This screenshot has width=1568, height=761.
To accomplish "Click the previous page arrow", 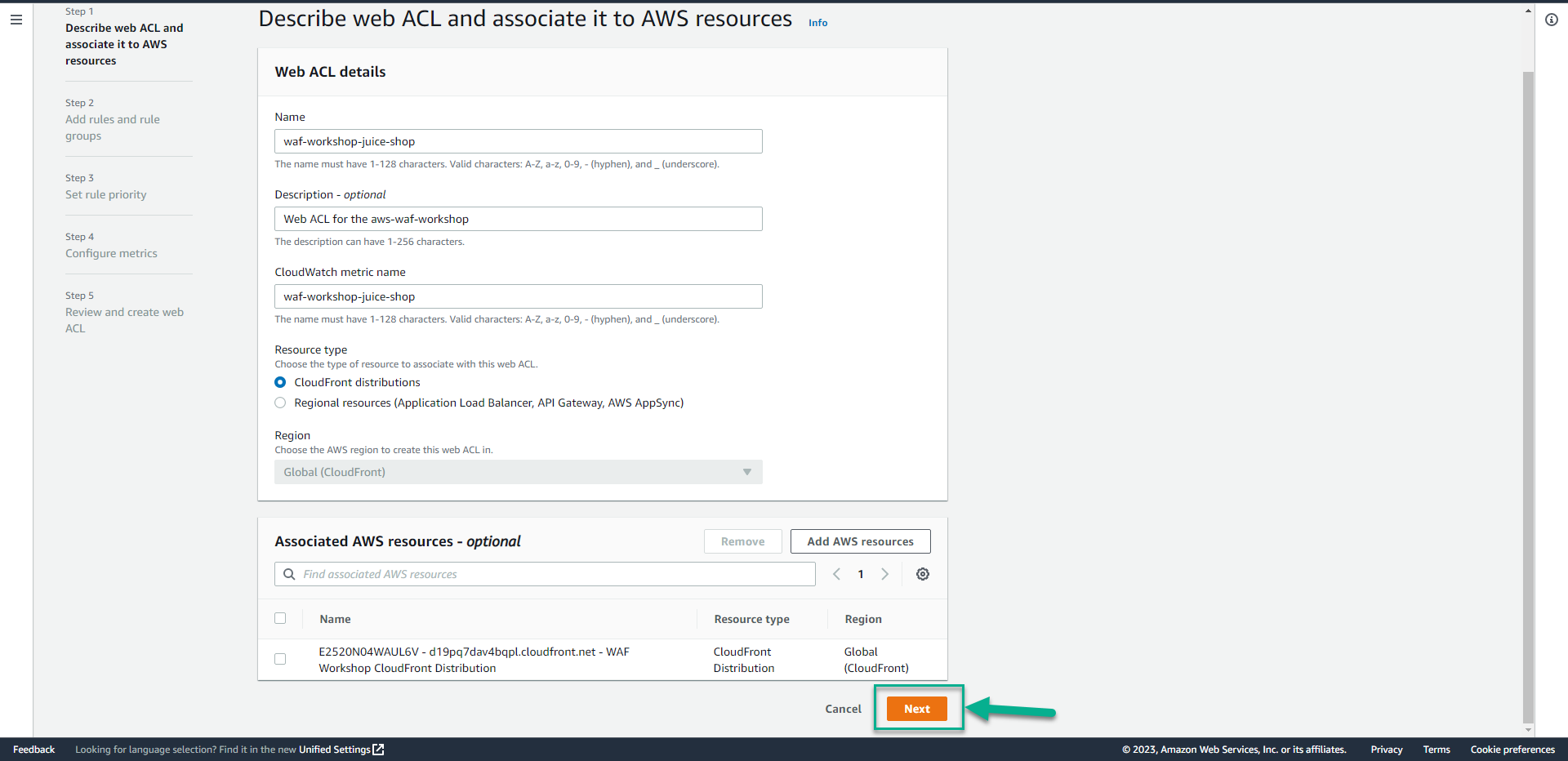I will 836,574.
